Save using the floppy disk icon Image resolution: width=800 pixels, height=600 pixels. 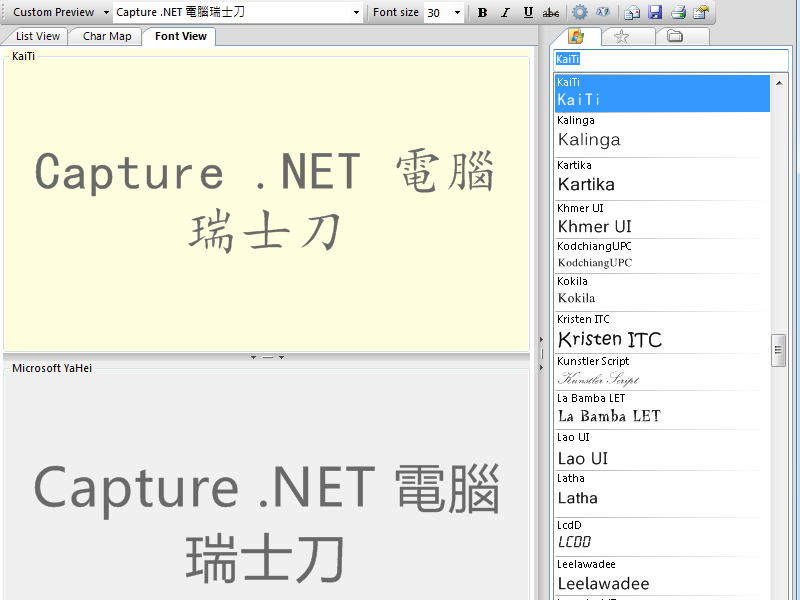pyautogui.click(x=655, y=12)
